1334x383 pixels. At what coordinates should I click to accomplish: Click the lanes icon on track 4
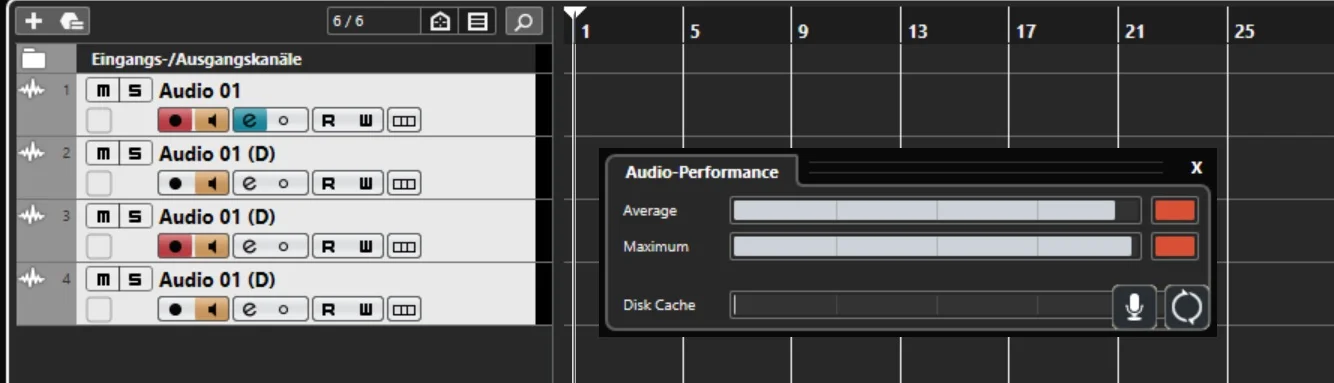coord(404,309)
